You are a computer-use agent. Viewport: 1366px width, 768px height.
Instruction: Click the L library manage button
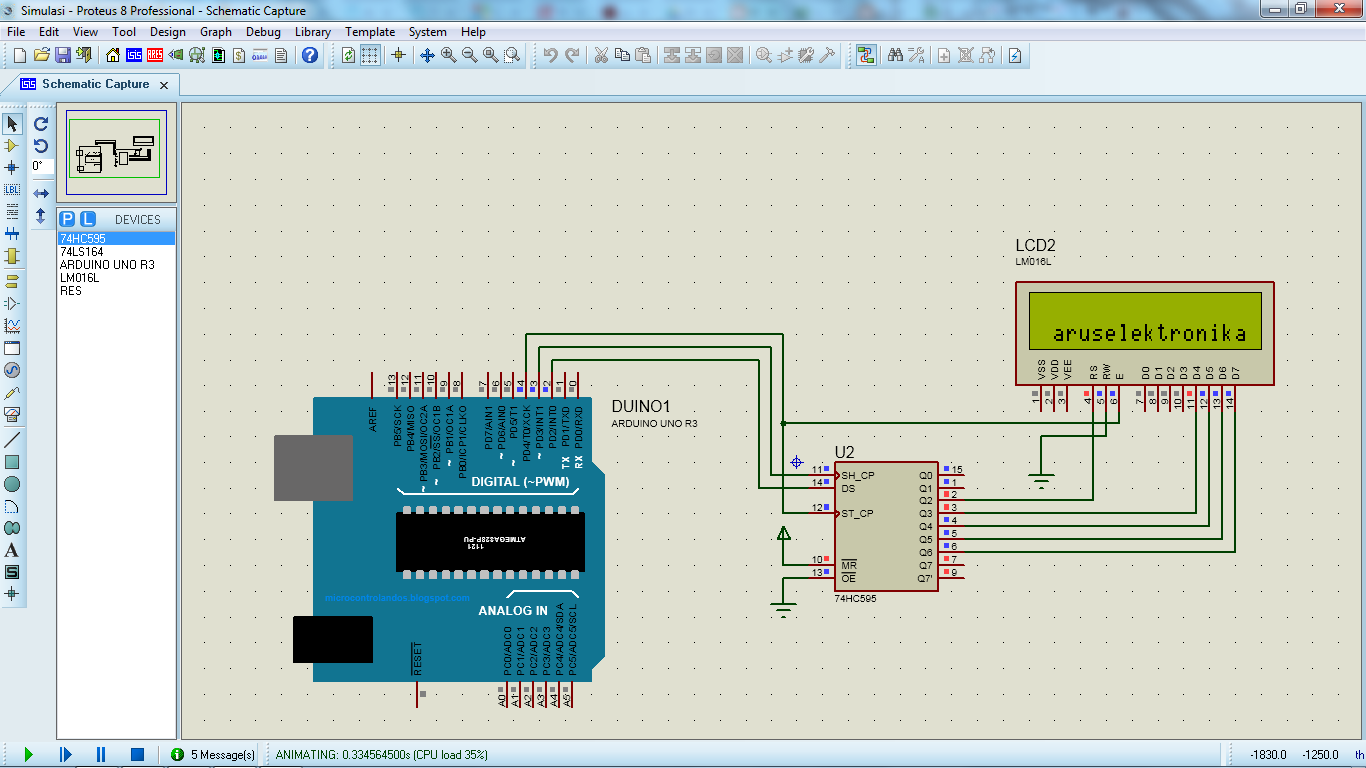88,219
